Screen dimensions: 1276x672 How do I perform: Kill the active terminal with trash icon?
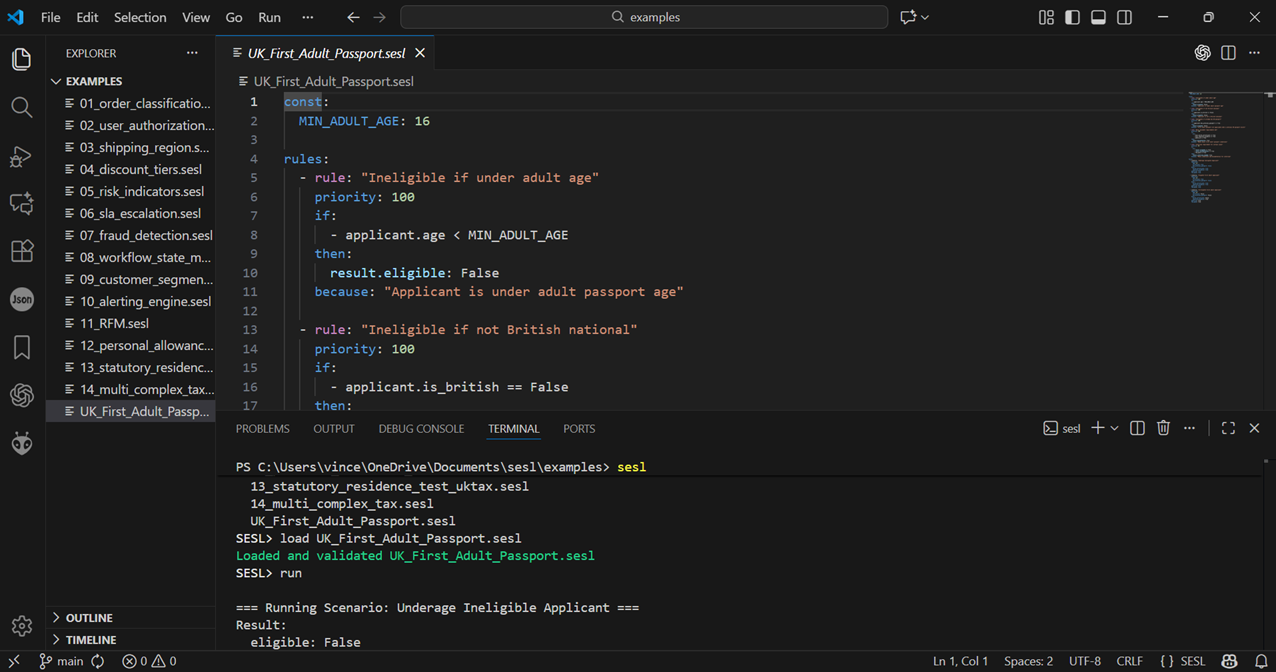pos(1163,427)
